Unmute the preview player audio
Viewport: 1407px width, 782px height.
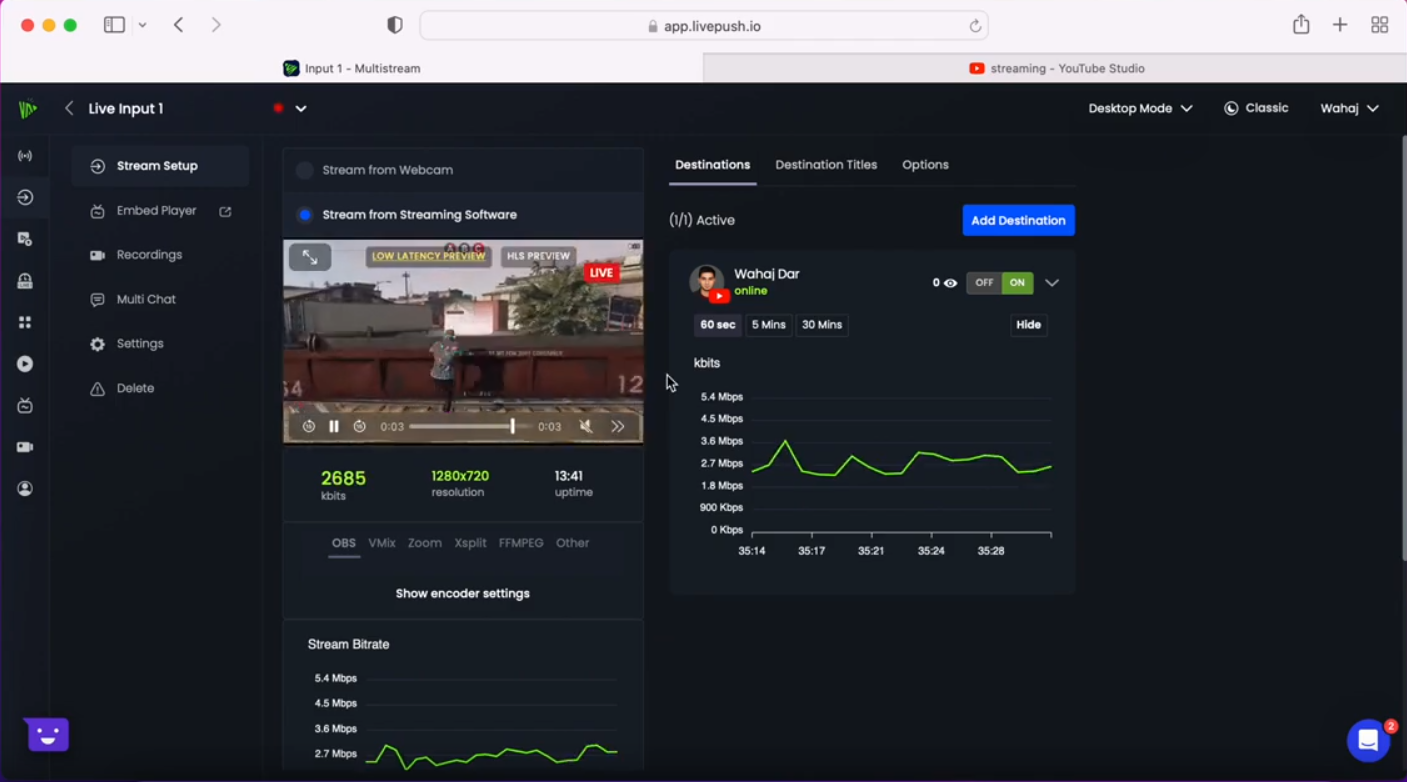click(586, 426)
